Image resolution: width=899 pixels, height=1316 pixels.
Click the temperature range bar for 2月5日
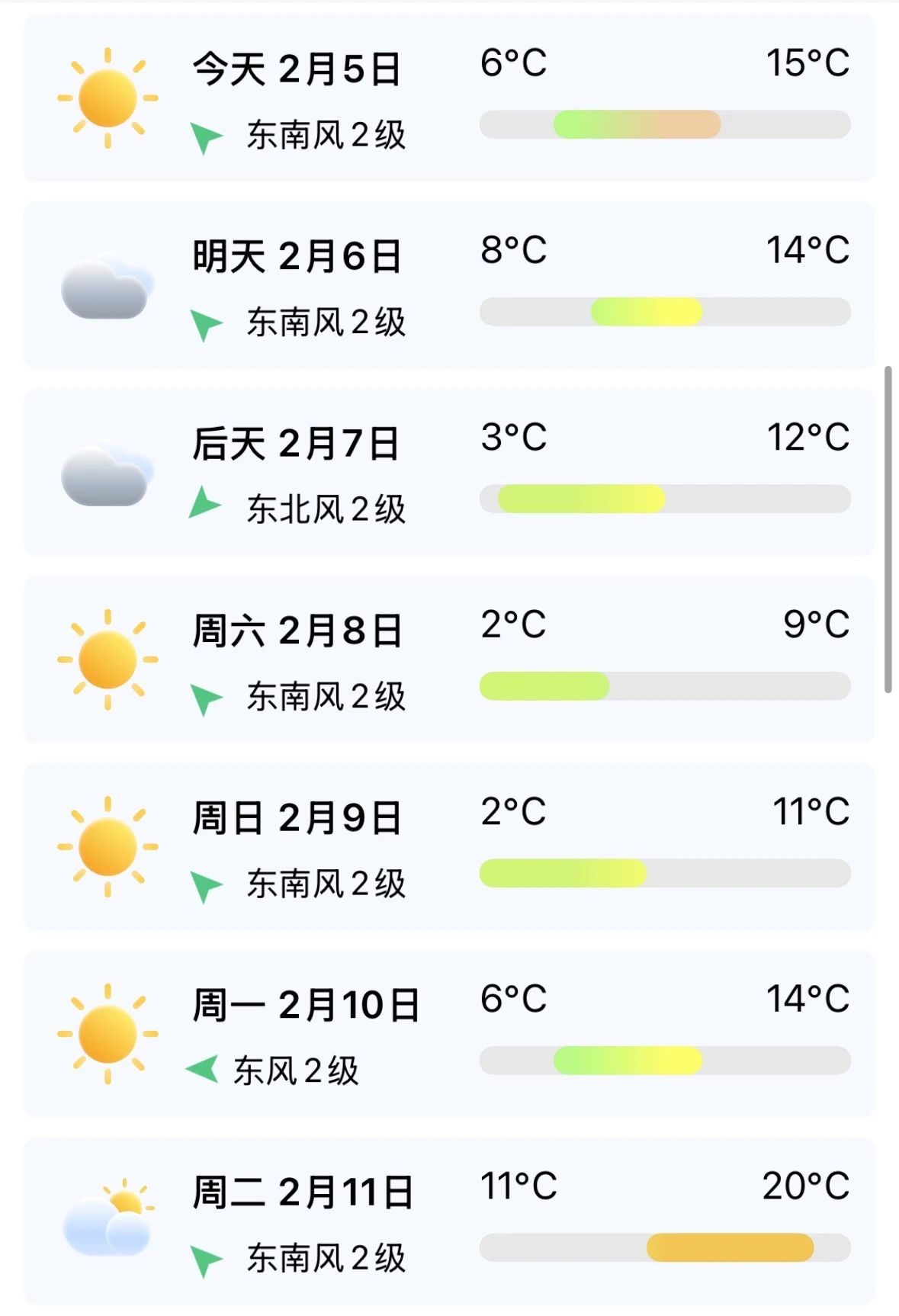click(665, 124)
